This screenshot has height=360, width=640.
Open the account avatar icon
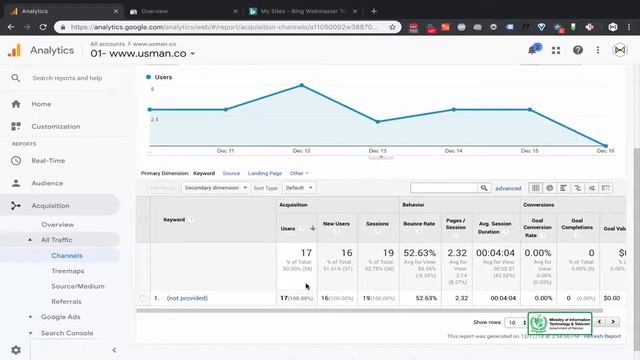tap(620, 50)
